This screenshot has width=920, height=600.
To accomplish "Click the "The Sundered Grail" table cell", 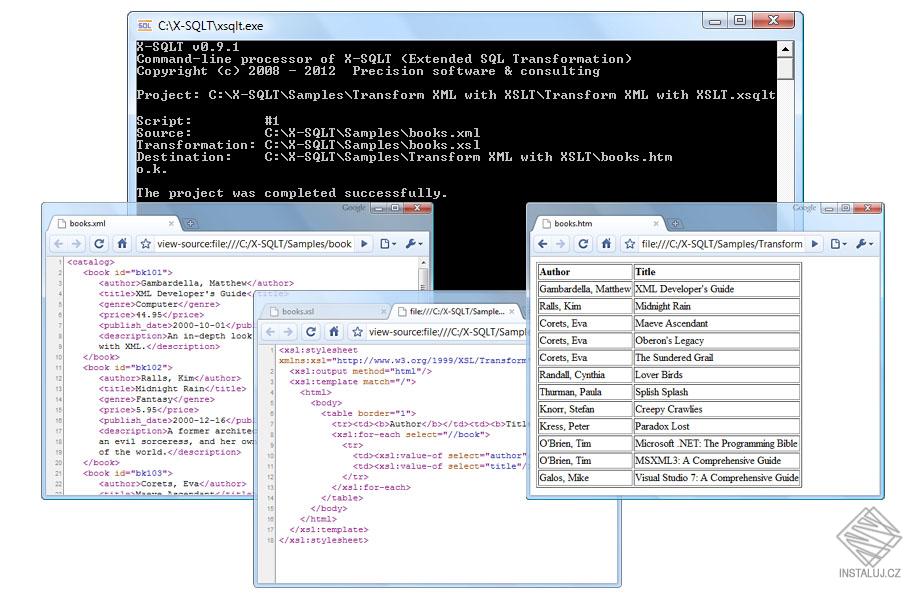I will click(x=716, y=358).
